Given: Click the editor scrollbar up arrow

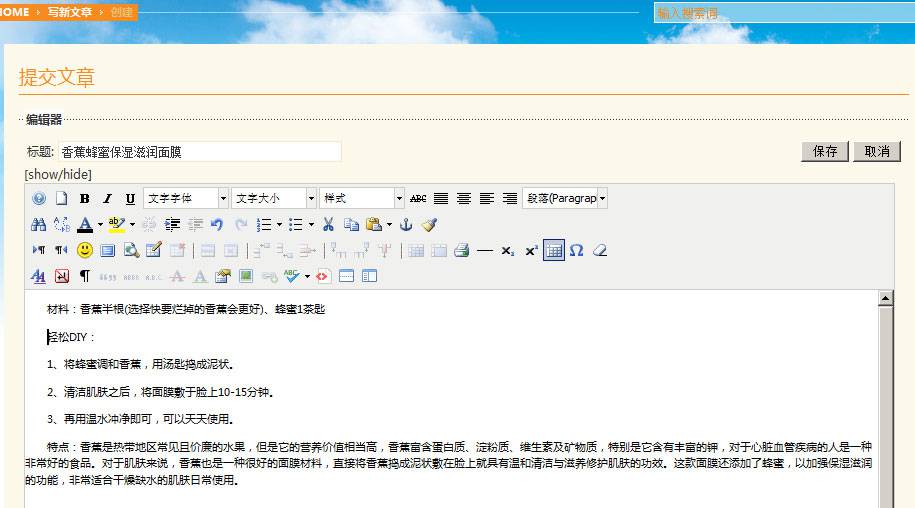Looking at the screenshot, I should pyautogui.click(x=885, y=299).
